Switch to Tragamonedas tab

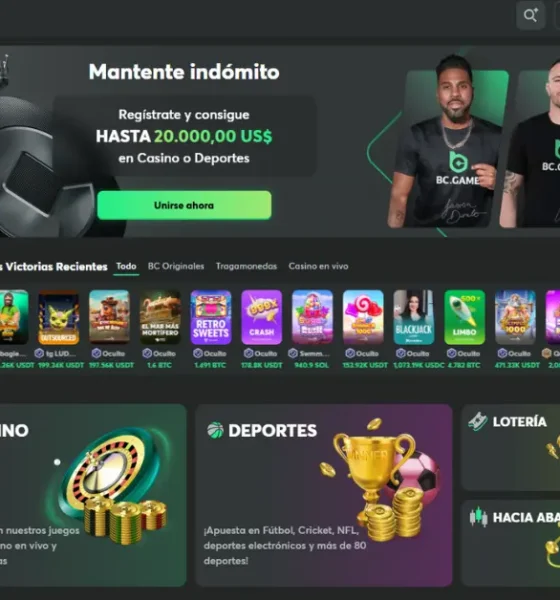pos(246,266)
